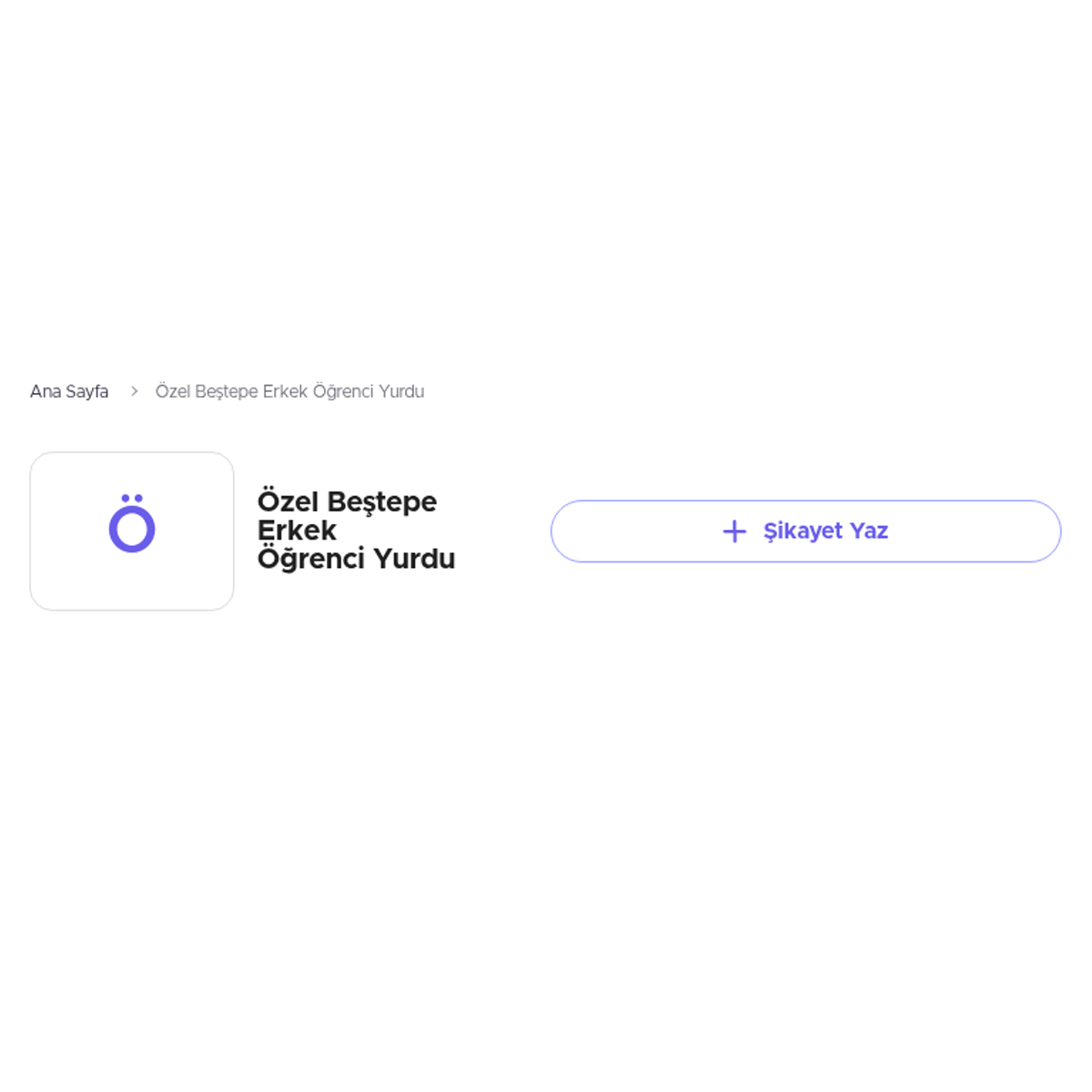Write a complaint using Şikayet Yaz

pos(805,531)
